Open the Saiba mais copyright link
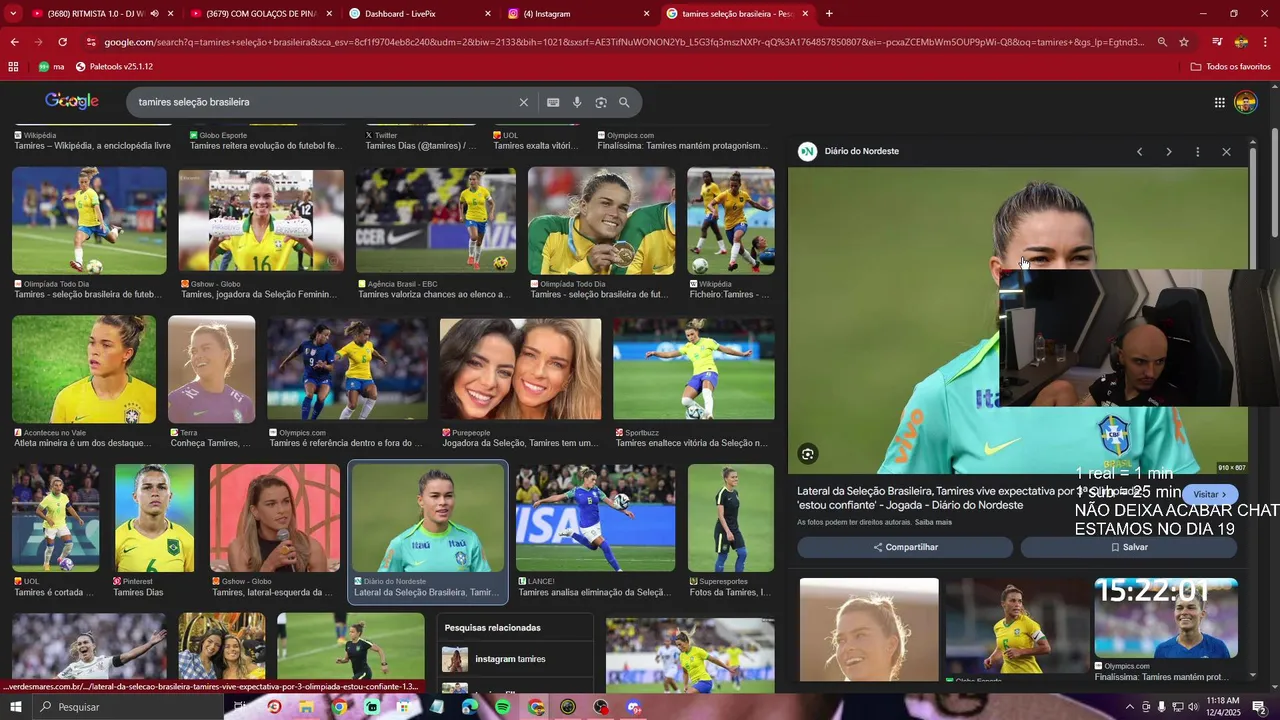1280x720 pixels. tap(933, 522)
